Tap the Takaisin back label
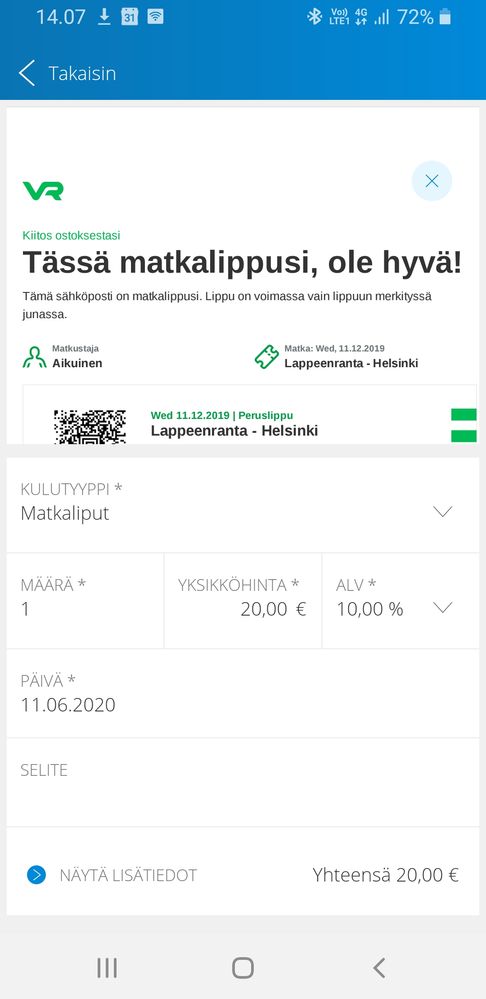The width and height of the screenshot is (486, 999). click(x=82, y=73)
